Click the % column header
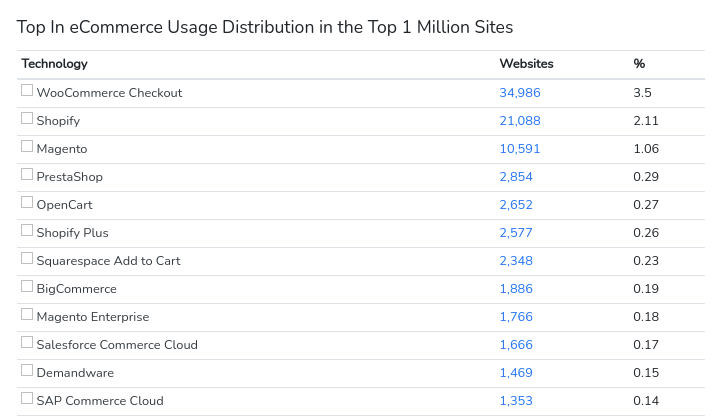Image resolution: width=725 pixels, height=416 pixels. coord(639,64)
